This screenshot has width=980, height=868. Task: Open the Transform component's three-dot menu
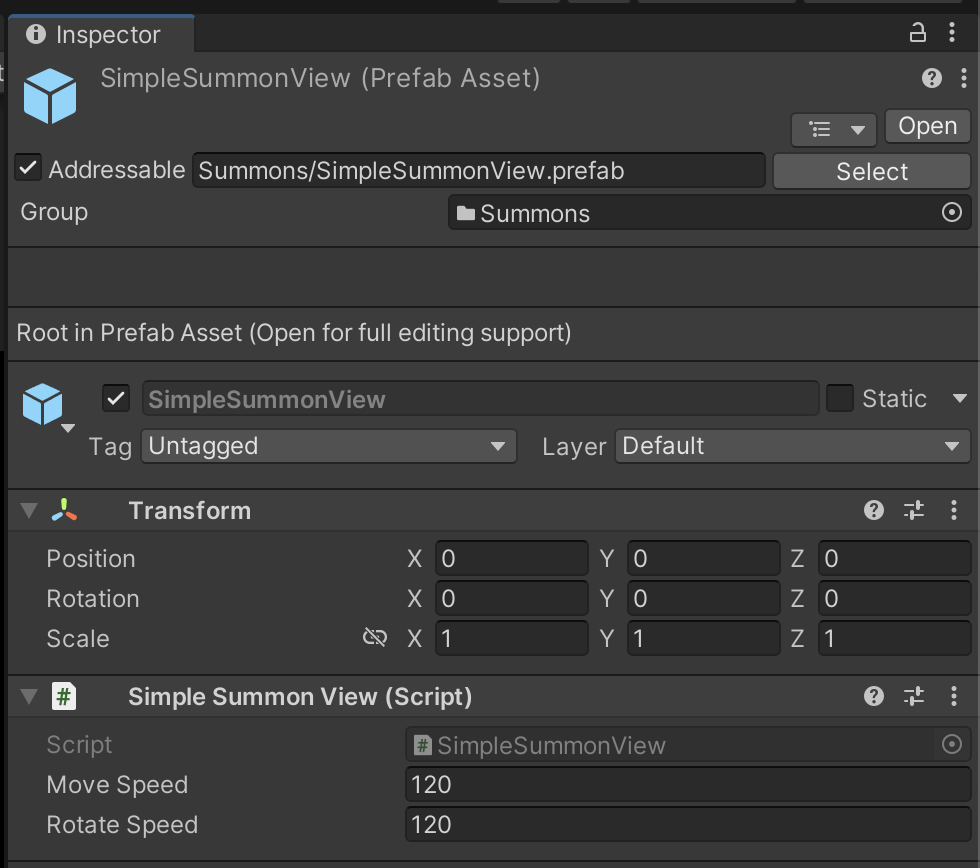(953, 511)
